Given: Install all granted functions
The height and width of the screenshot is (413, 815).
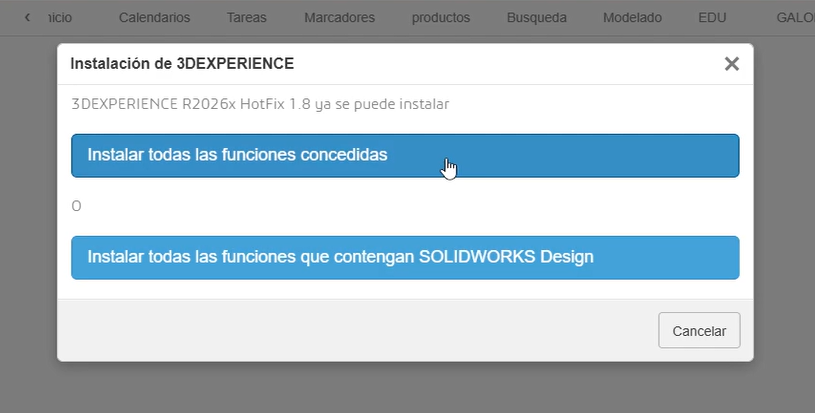Looking at the screenshot, I should coord(405,156).
